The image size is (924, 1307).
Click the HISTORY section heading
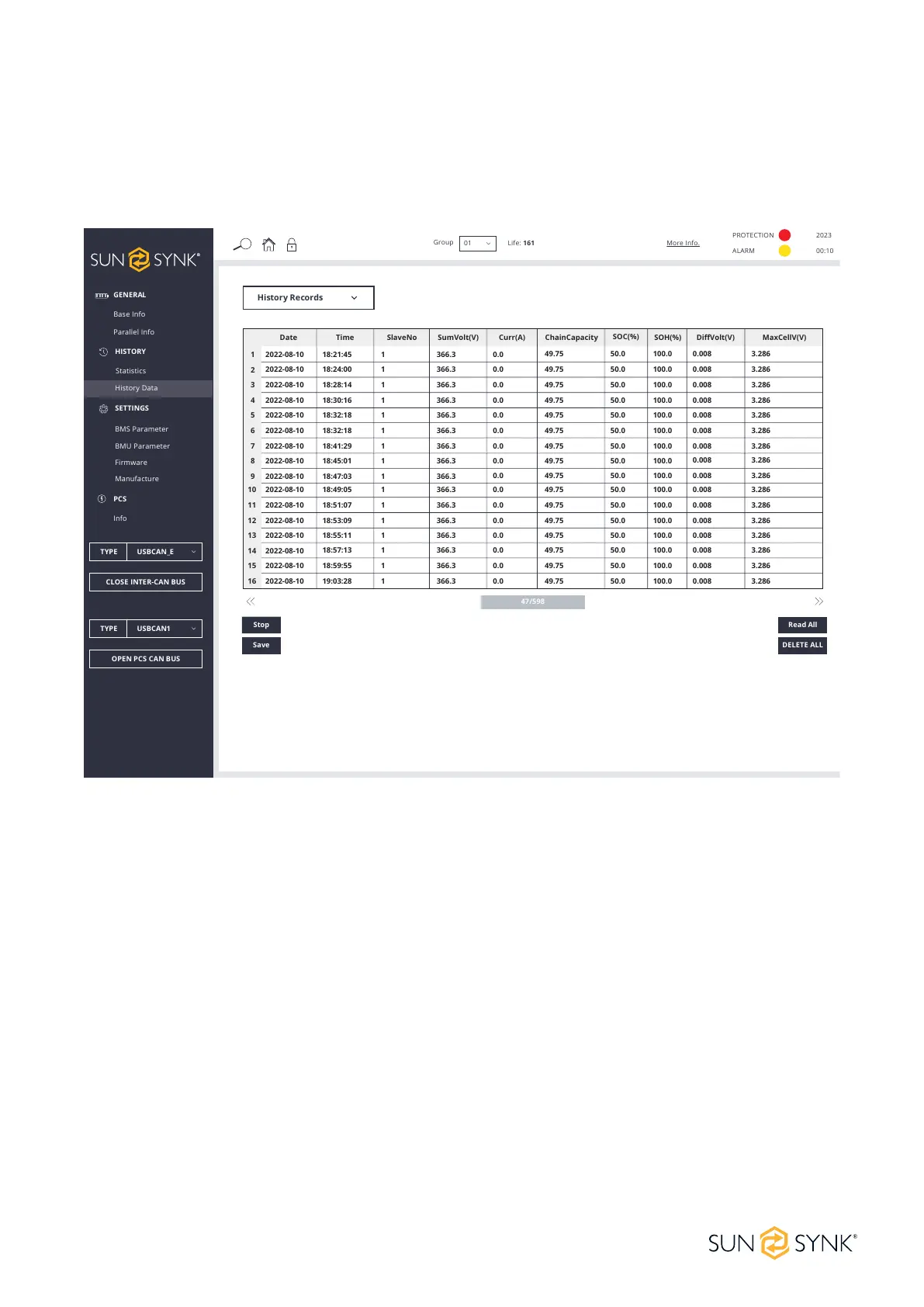click(130, 352)
